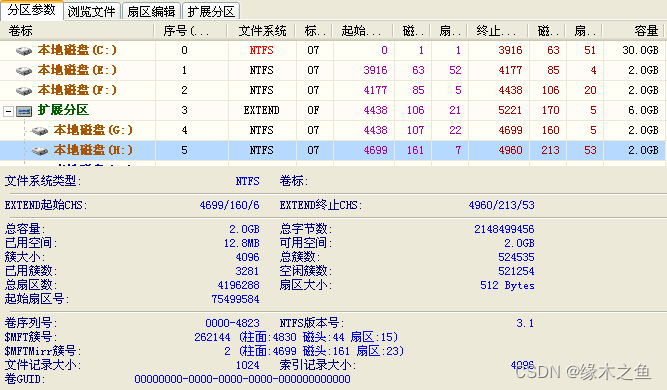Click the 0F identifier cell
The height and width of the screenshot is (390, 667).
[x=314, y=110]
